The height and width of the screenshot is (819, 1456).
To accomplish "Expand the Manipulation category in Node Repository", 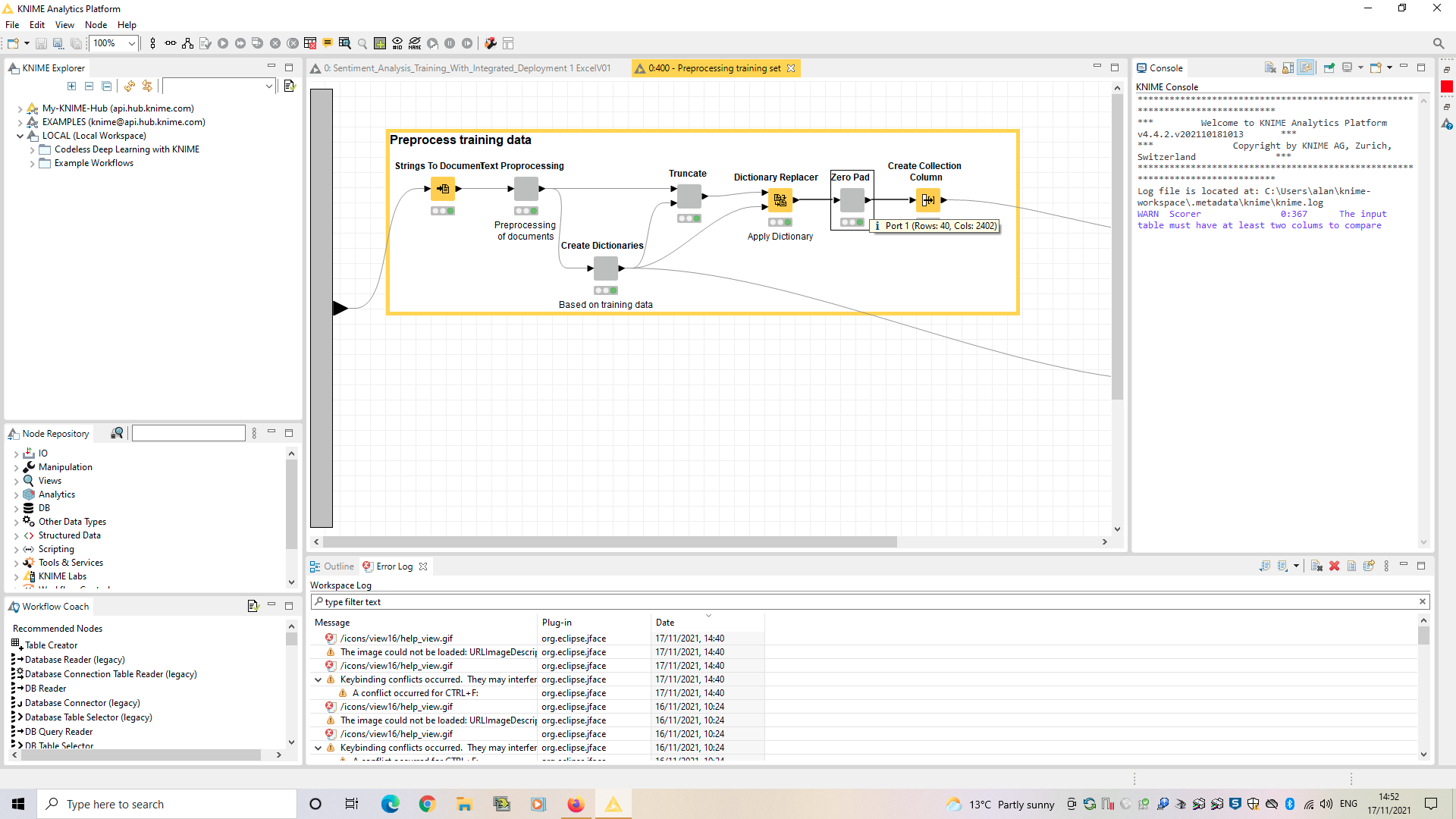I will [x=17, y=467].
